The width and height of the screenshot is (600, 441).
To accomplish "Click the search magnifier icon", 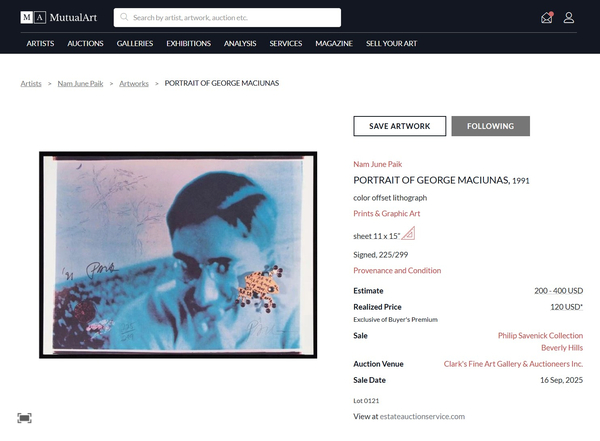I will coord(124,17).
